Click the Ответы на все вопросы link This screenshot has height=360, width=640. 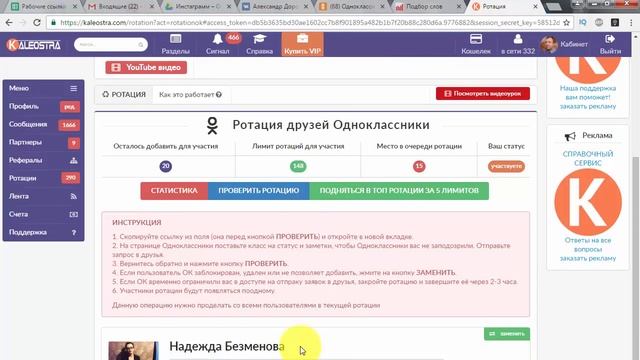[588, 244]
